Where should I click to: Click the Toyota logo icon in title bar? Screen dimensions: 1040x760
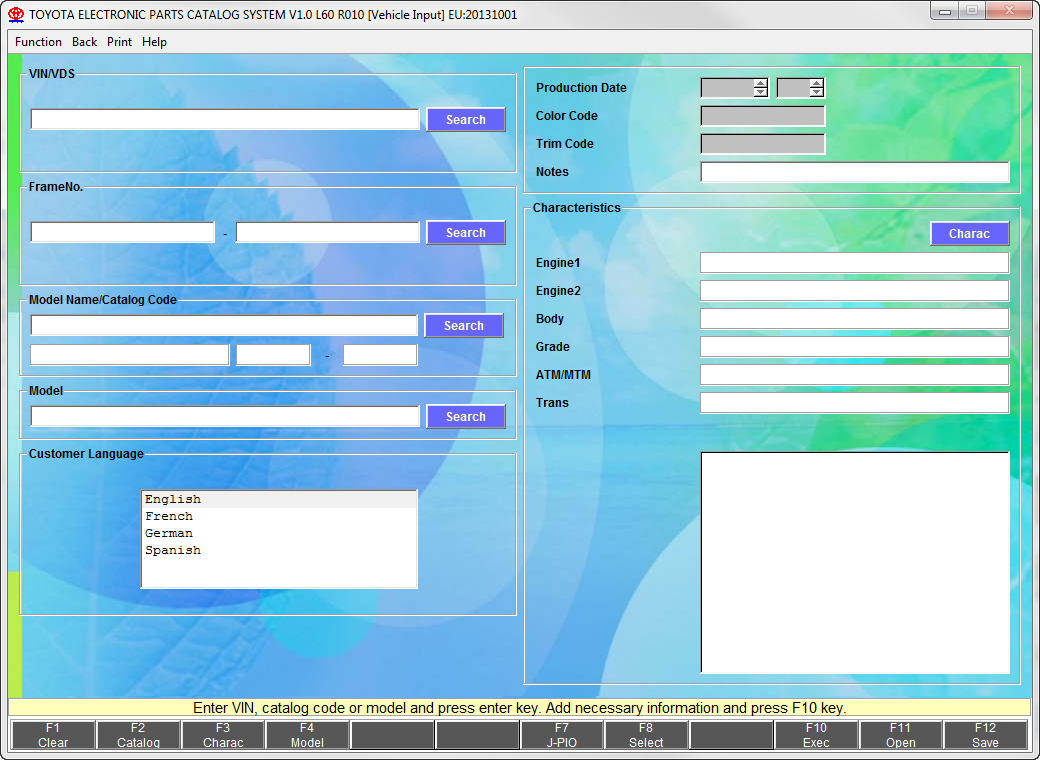point(16,15)
